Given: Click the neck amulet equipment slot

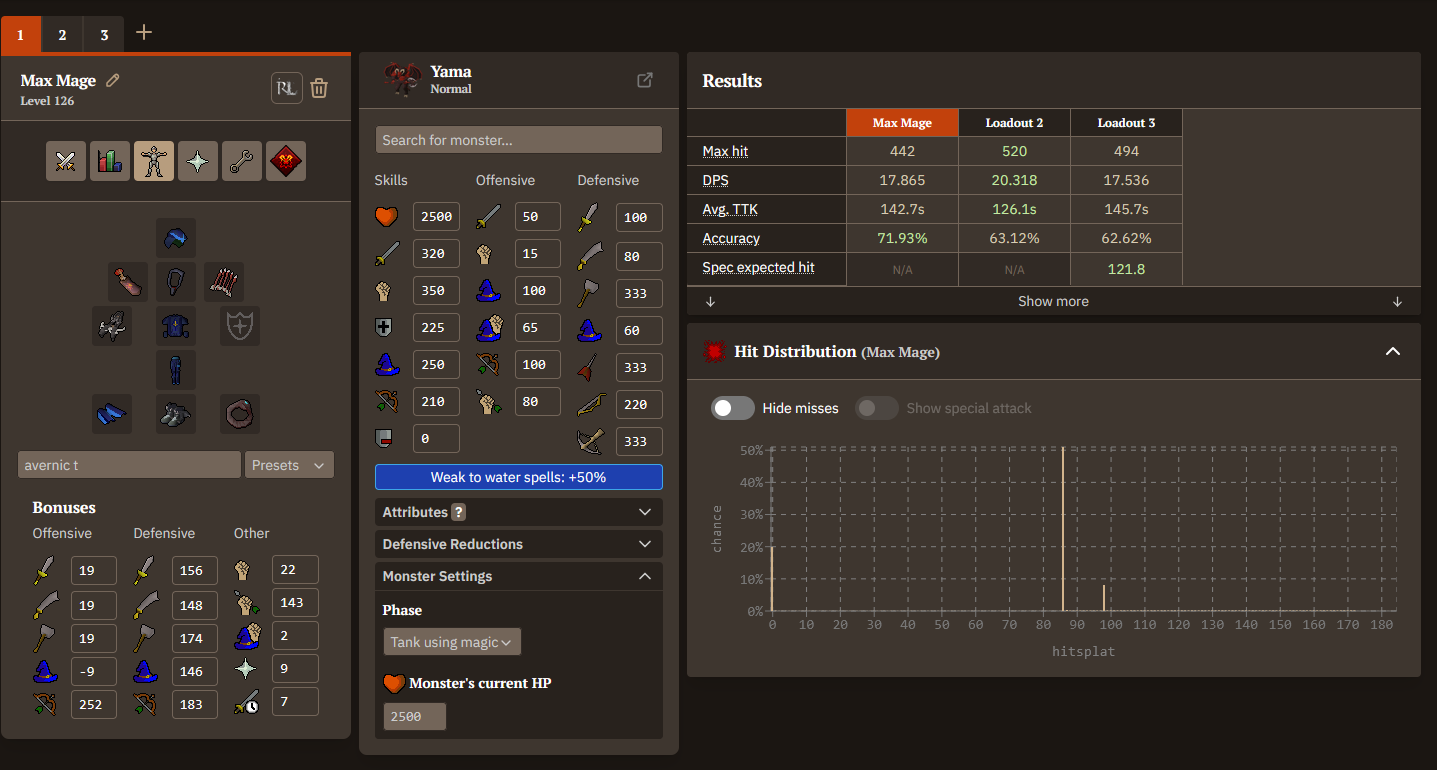Looking at the screenshot, I should [x=176, y=282].
